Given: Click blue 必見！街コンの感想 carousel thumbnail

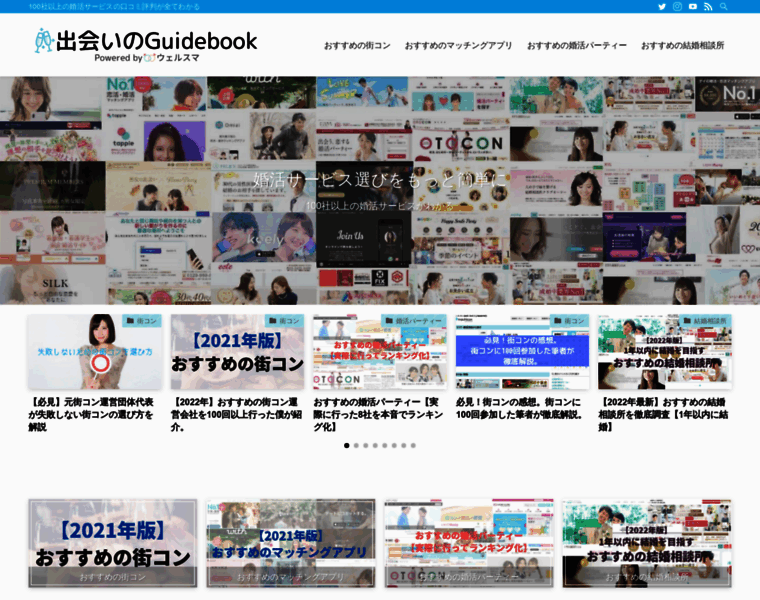Looking at the screenshot, I should point(522,352).
